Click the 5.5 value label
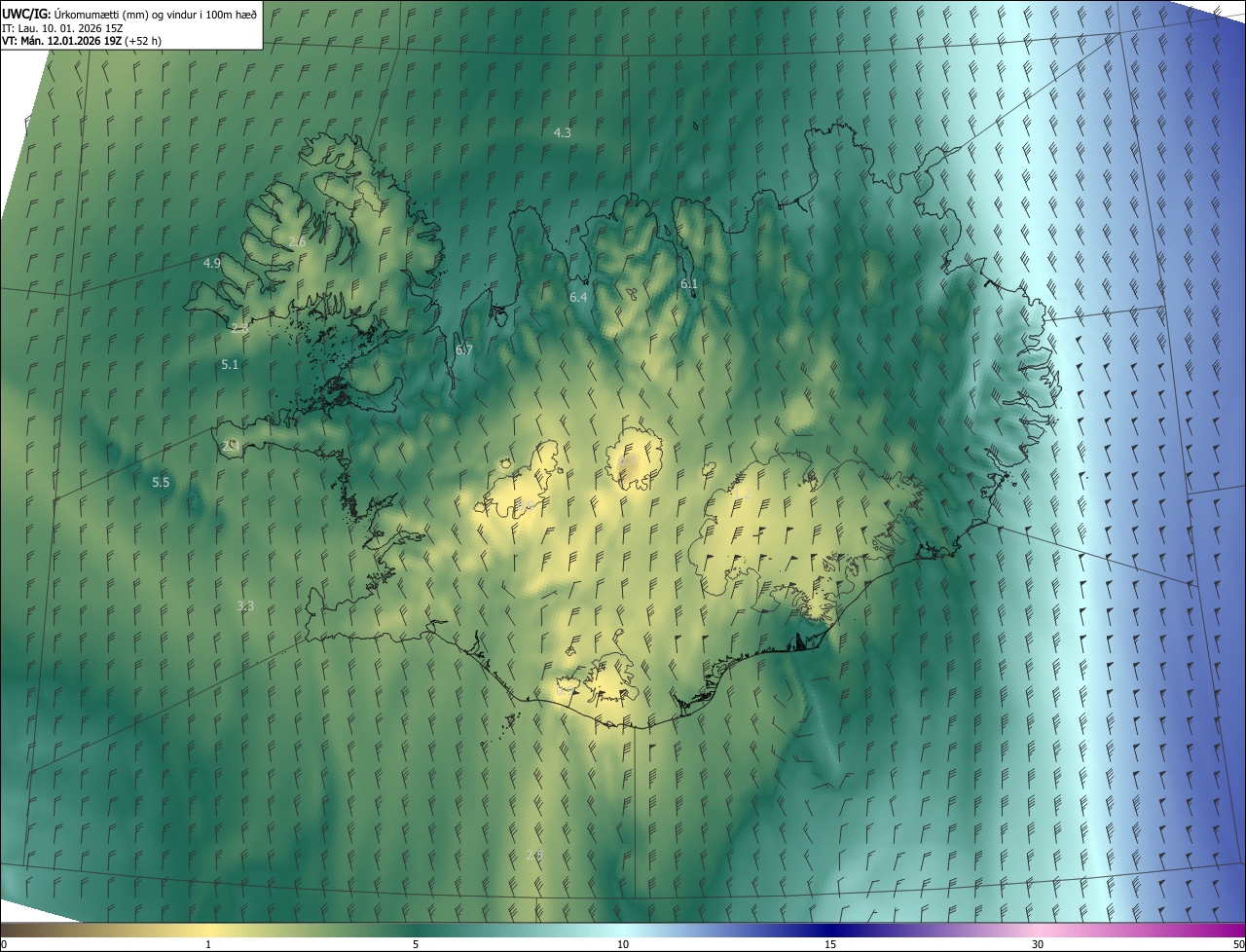1246x952 pixels. 161,482
